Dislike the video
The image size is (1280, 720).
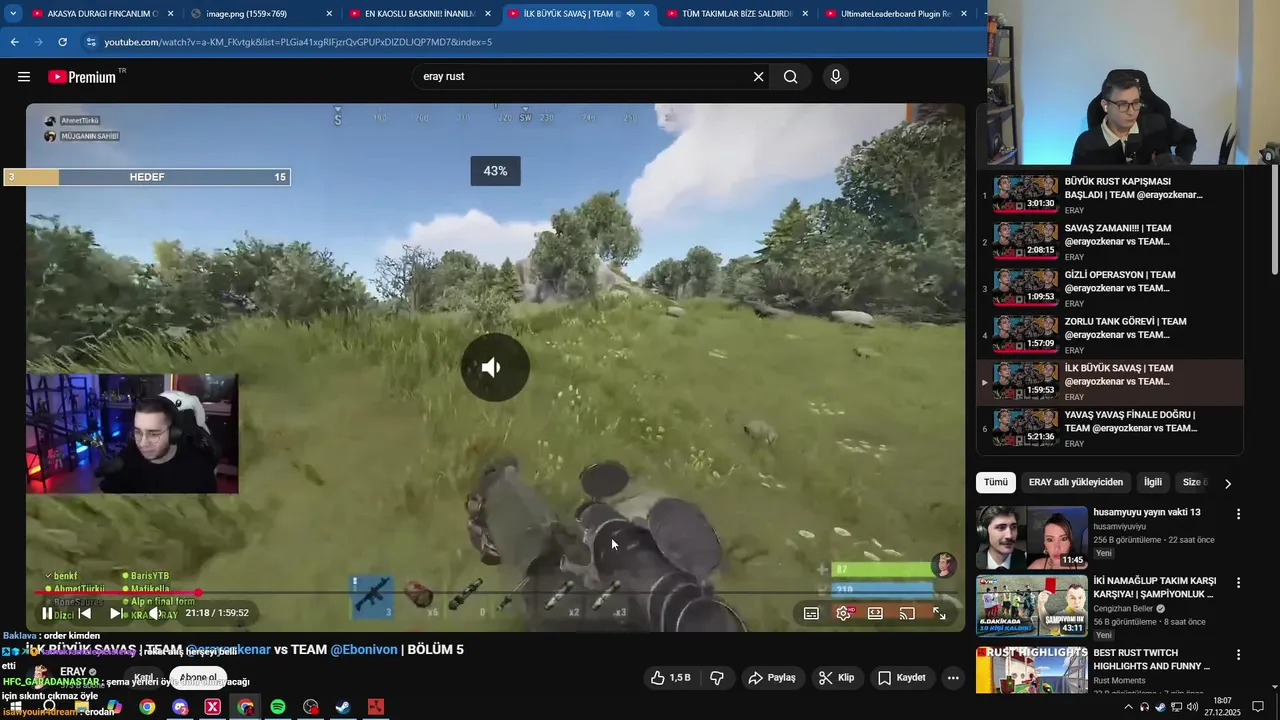(717, 677)
